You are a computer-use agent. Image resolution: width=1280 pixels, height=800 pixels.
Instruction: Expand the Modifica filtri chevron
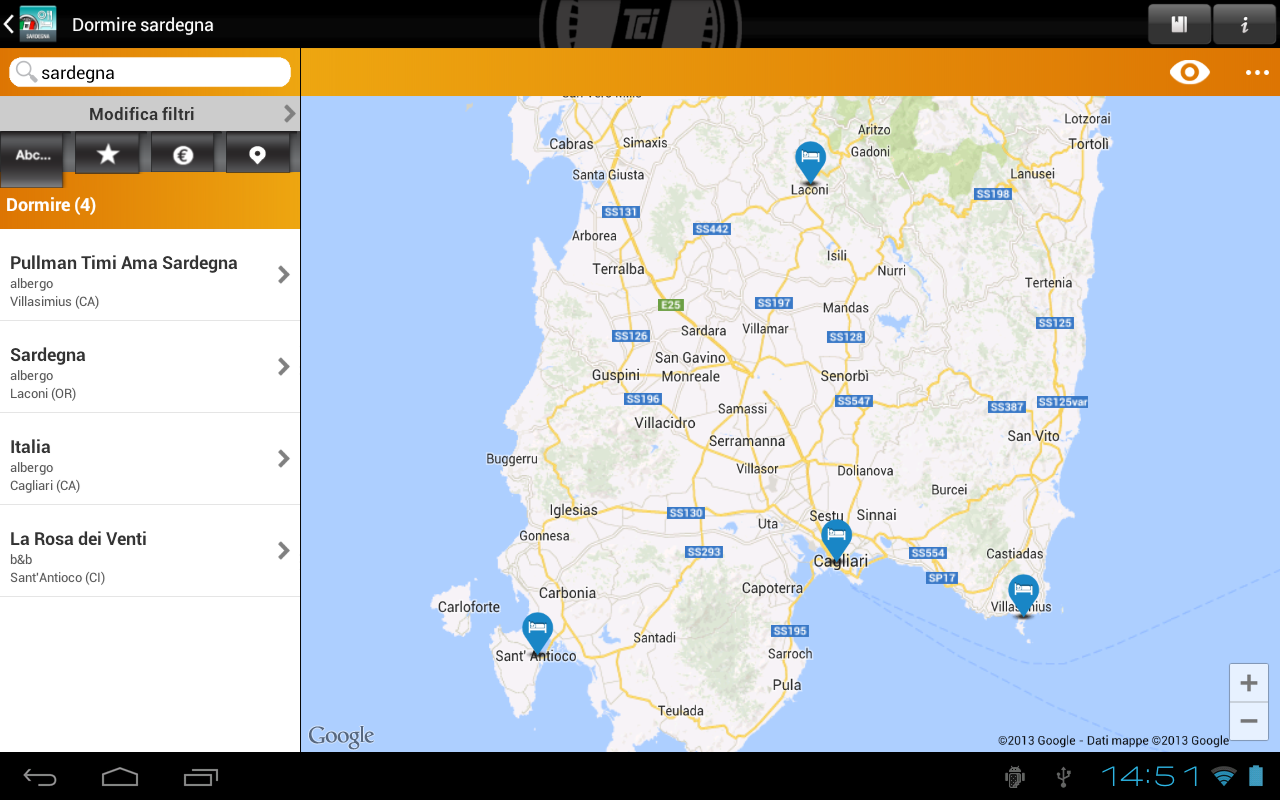pos(289,113)
